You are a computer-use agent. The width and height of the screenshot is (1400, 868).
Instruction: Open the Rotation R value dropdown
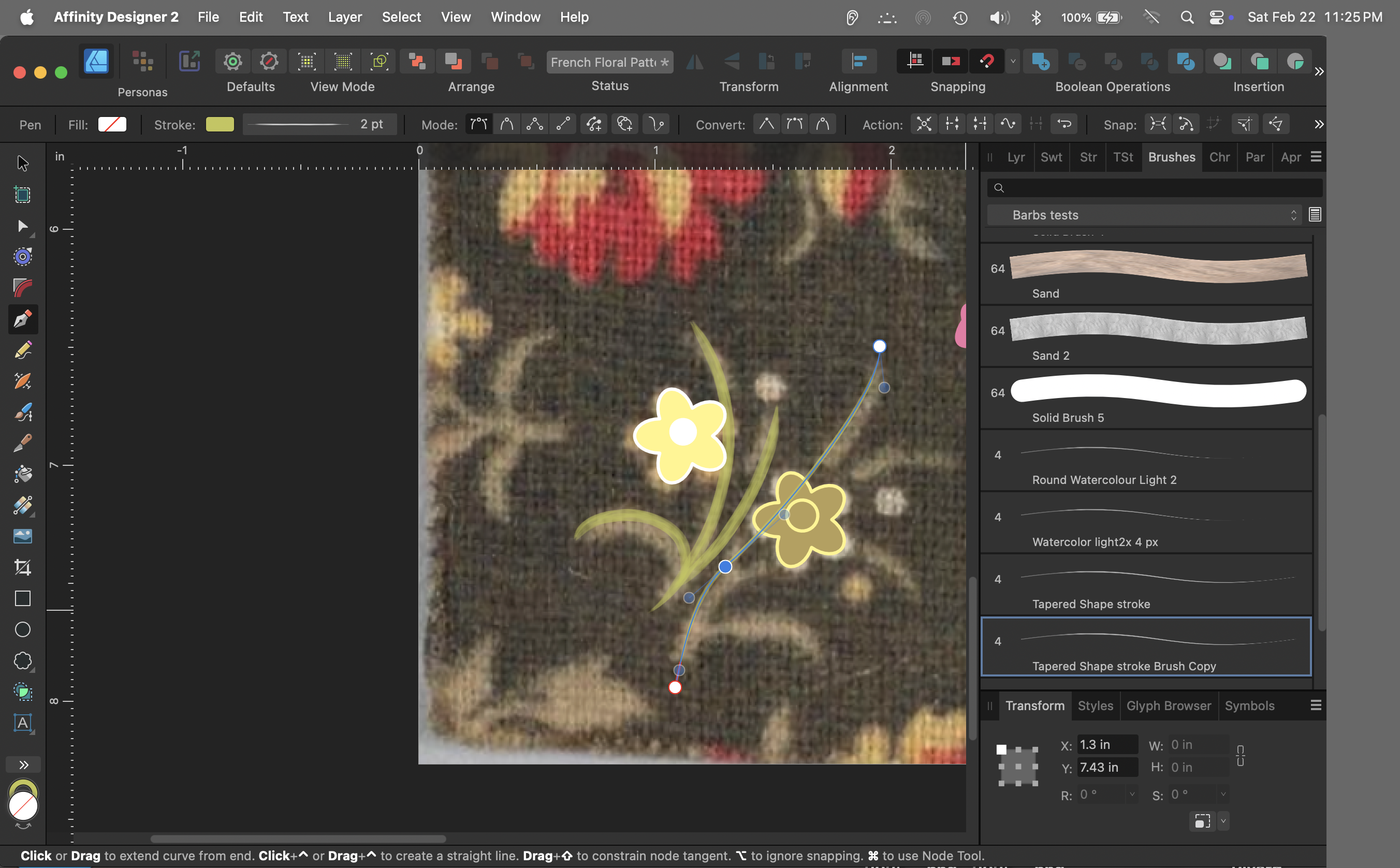point(1132,795)
